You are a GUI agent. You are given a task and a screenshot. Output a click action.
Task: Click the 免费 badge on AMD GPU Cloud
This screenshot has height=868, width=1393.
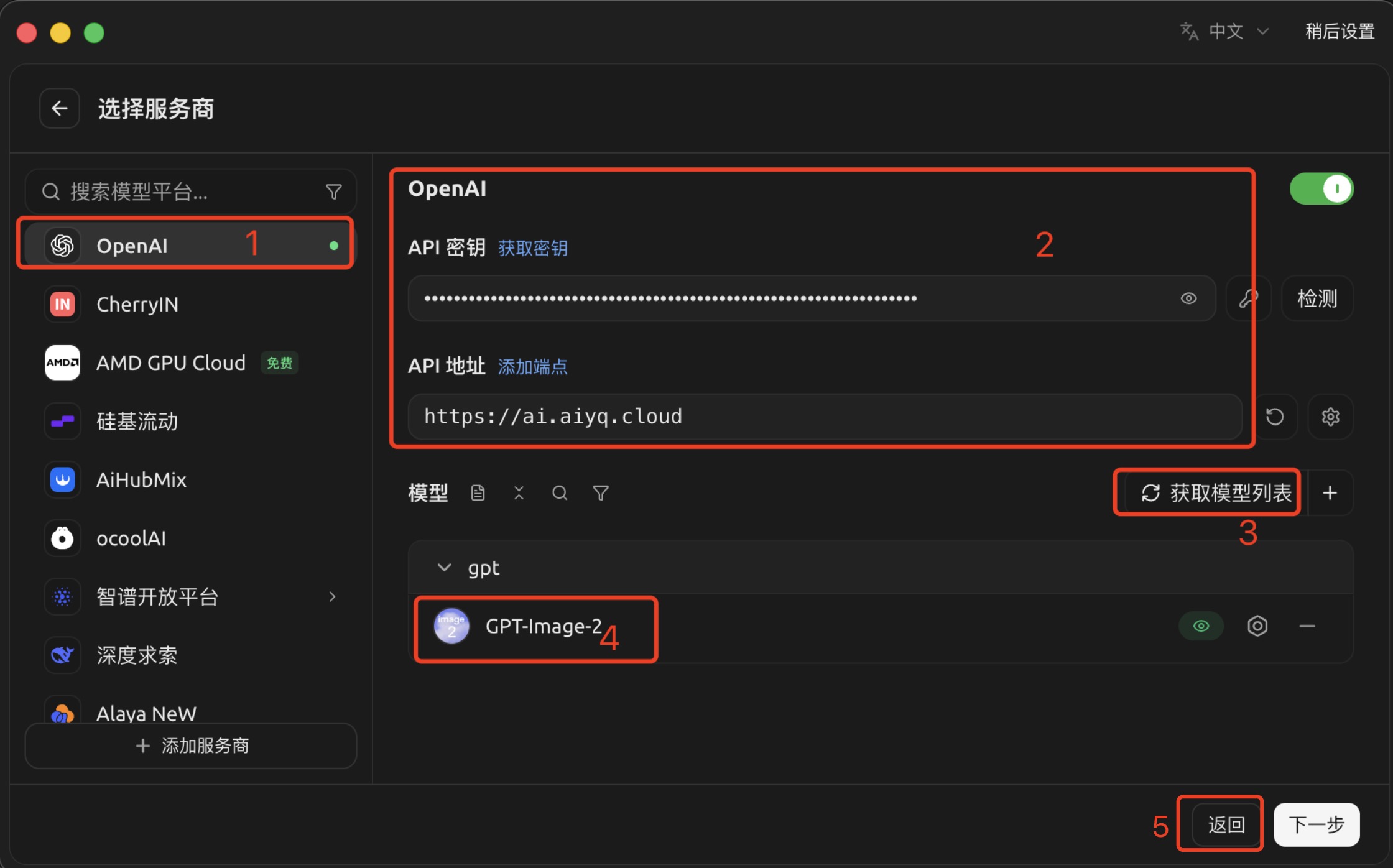coord(279,362)
